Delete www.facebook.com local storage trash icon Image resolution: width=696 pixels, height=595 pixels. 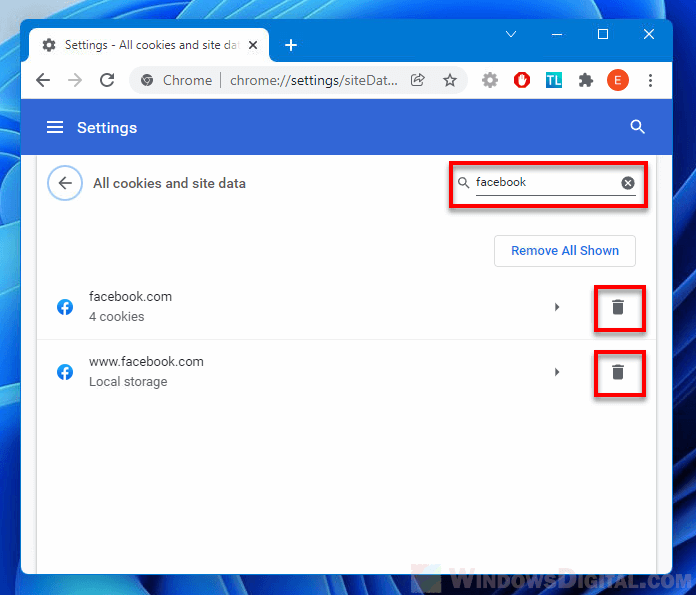(x=618, y=372)
